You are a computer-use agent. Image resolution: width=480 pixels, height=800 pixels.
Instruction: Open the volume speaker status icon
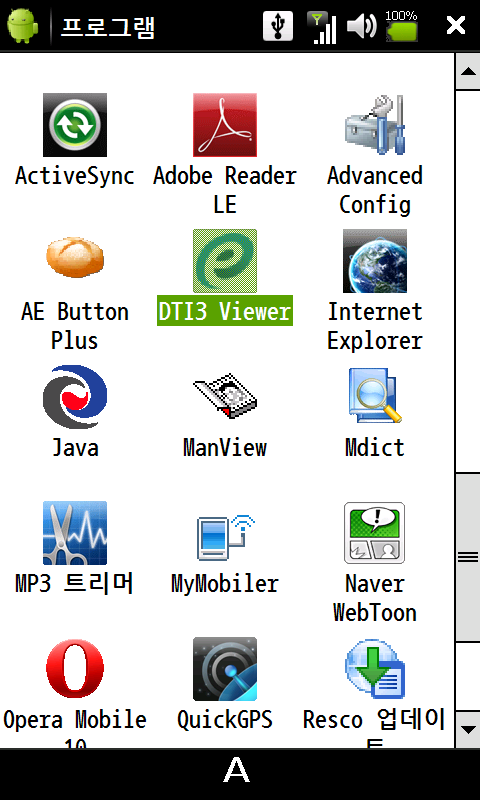362,25
